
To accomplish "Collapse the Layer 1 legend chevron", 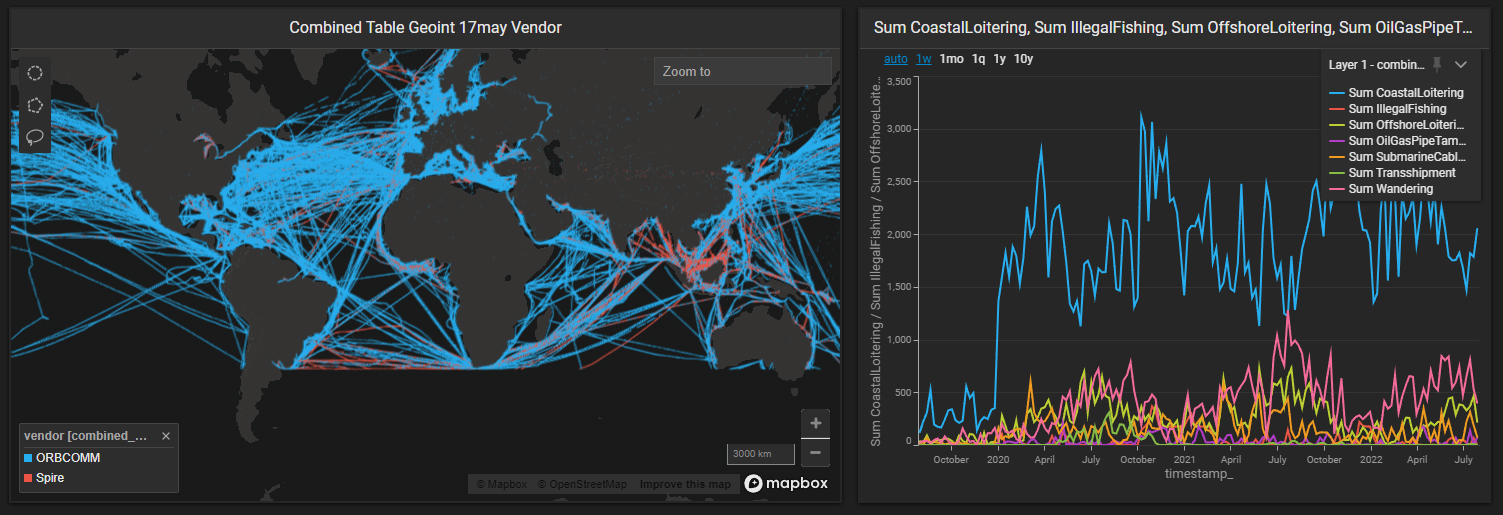I will click(x=1461, y=65).
